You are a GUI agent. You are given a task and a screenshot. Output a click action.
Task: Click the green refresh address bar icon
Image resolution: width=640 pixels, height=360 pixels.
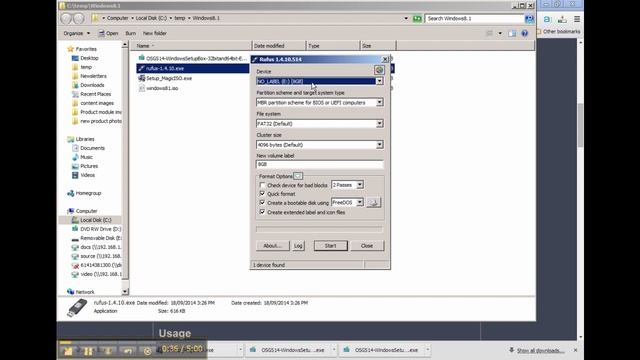pos(417,18)
